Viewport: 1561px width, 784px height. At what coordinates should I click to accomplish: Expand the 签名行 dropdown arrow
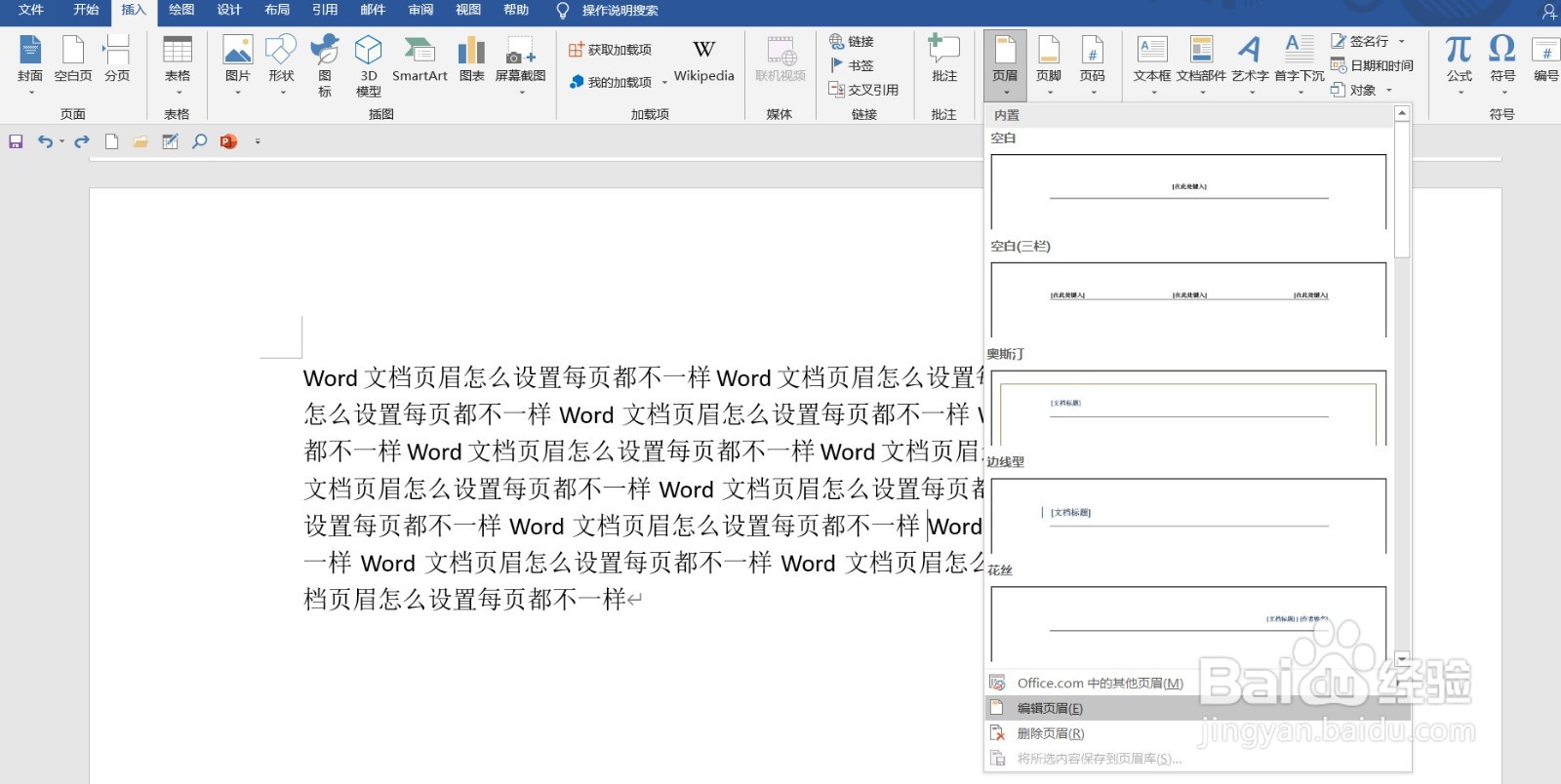pos(1402,41)
